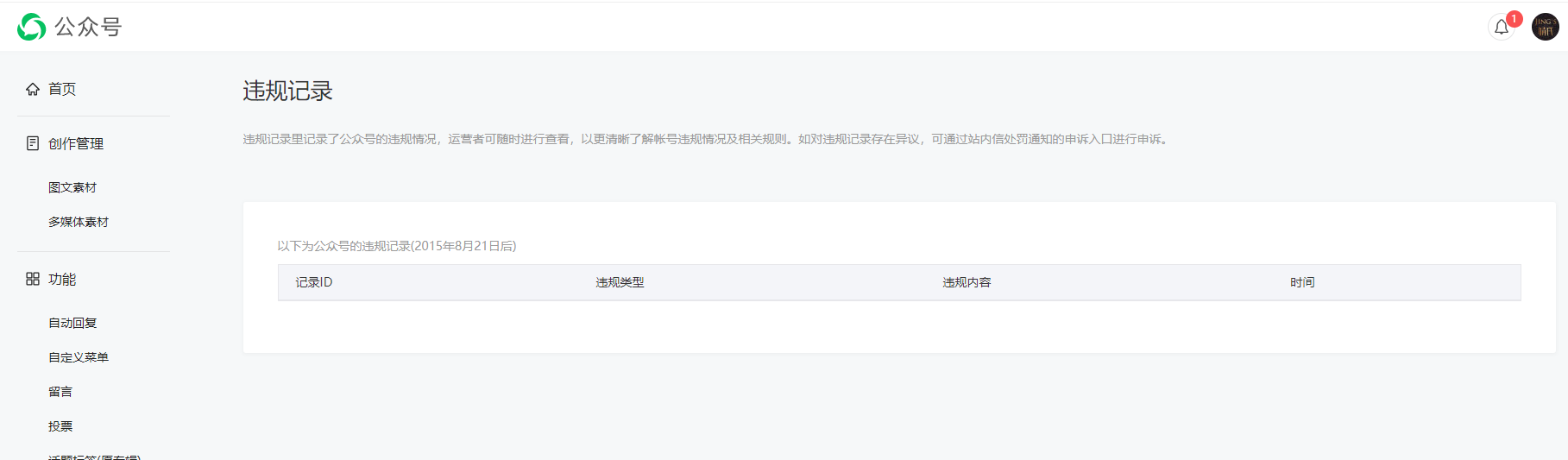The image size is (1568, 460).
Task: Open the account avatar in top-right corner
Action: click(x=1545, y=27)
